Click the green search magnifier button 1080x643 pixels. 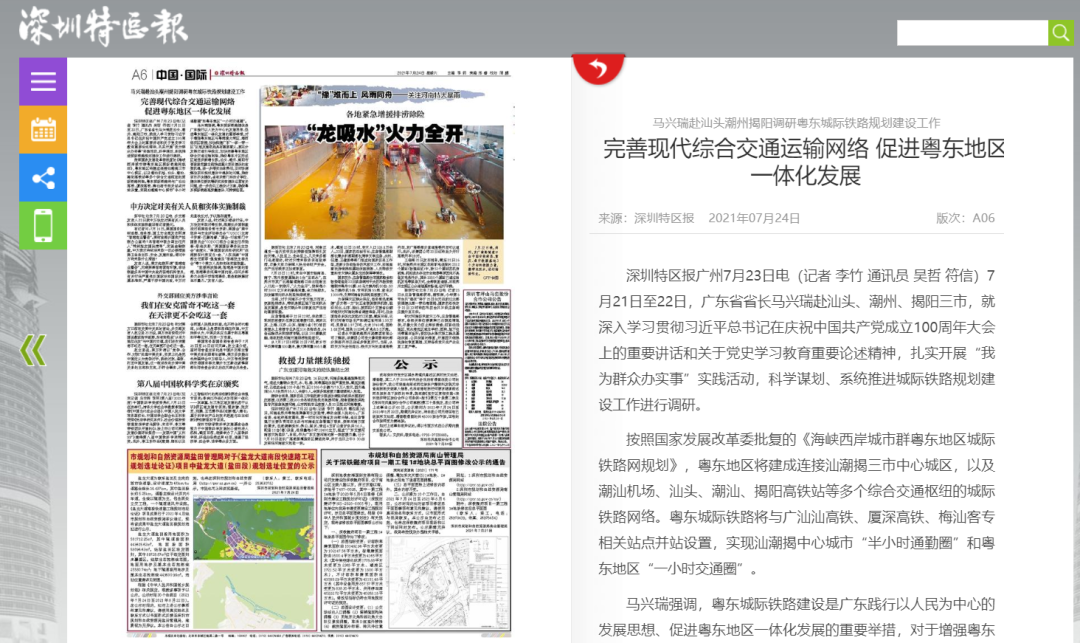pos(1060,32)
